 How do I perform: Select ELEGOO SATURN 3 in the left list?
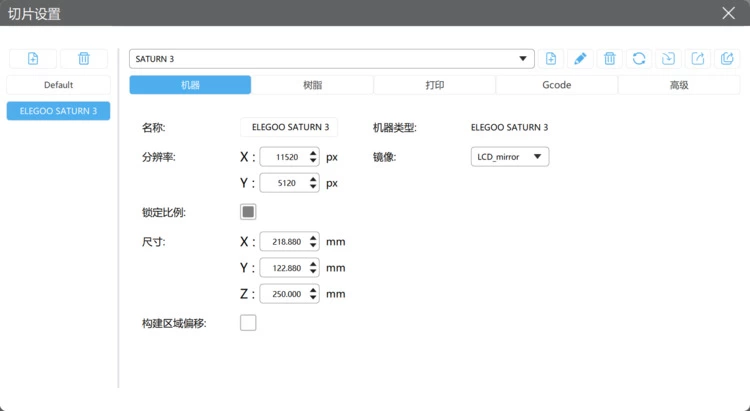click(x=58, y=111)
